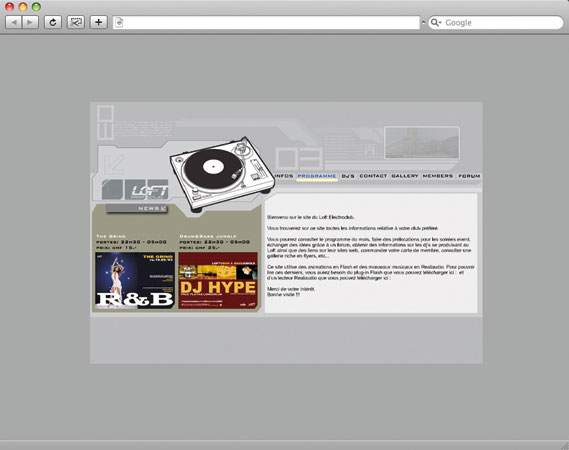Go to the CONTACT page
569x450 pixels.
click(373, 176)
